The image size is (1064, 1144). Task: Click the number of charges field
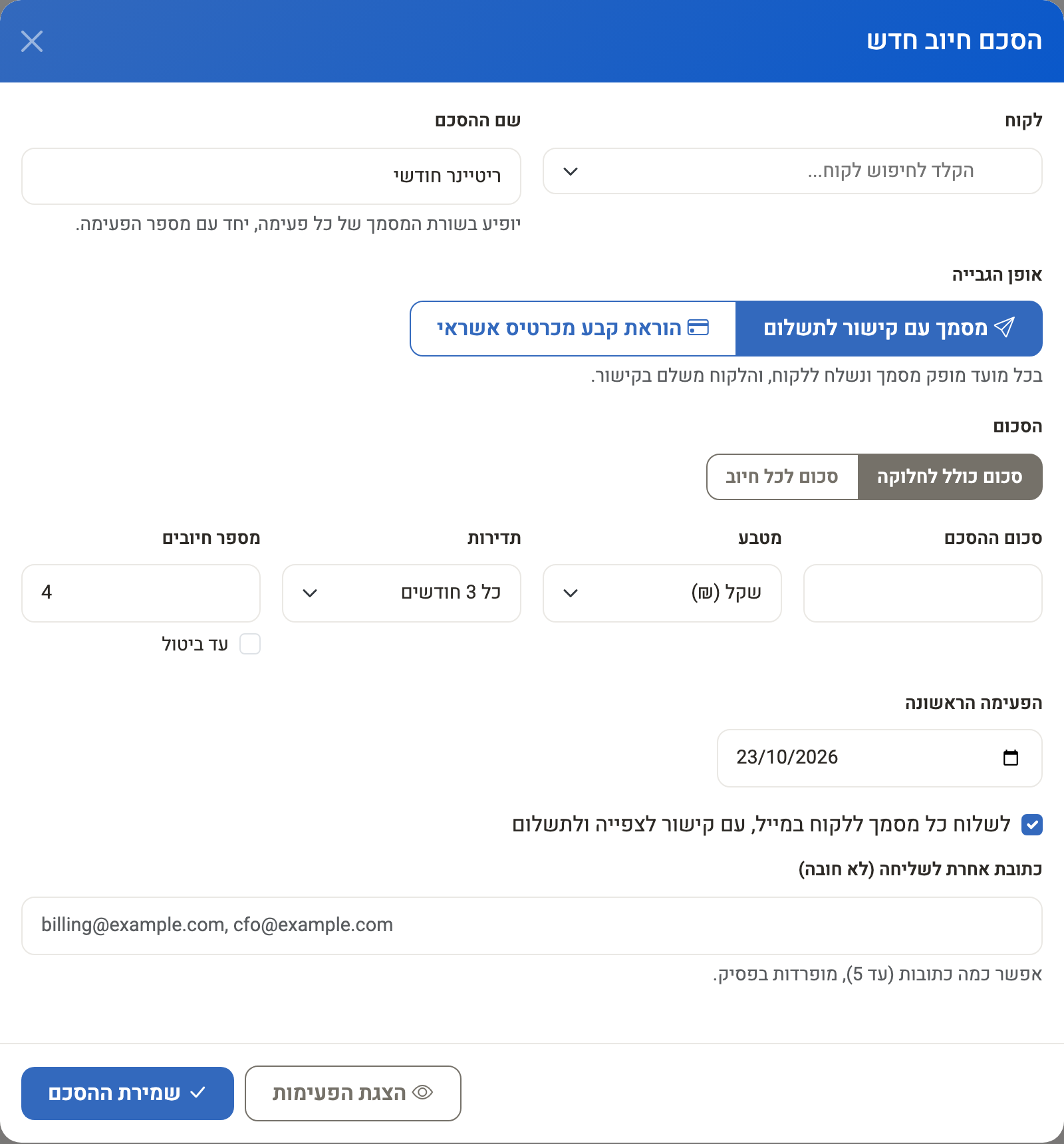tap(141, 593)
